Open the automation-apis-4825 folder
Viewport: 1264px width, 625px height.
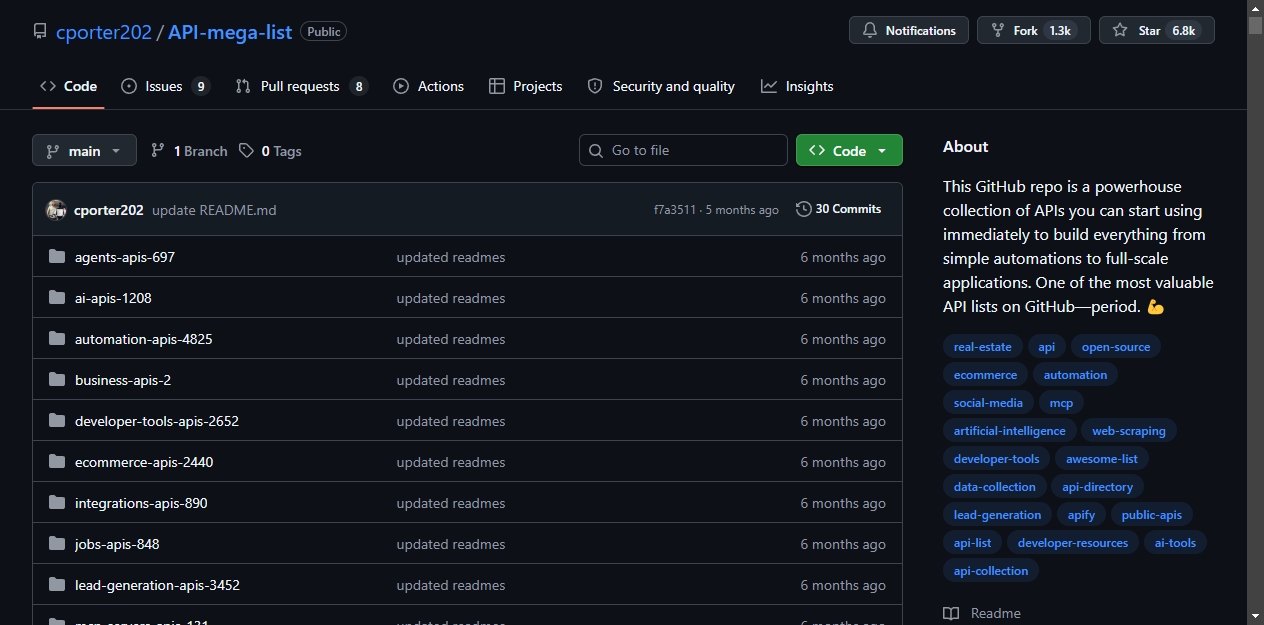(144, 339)
